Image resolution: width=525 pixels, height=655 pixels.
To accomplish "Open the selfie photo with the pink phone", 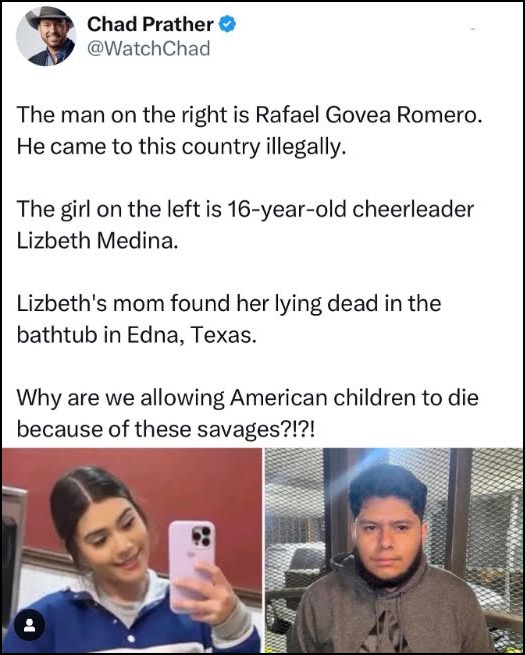I will (132, 549).
